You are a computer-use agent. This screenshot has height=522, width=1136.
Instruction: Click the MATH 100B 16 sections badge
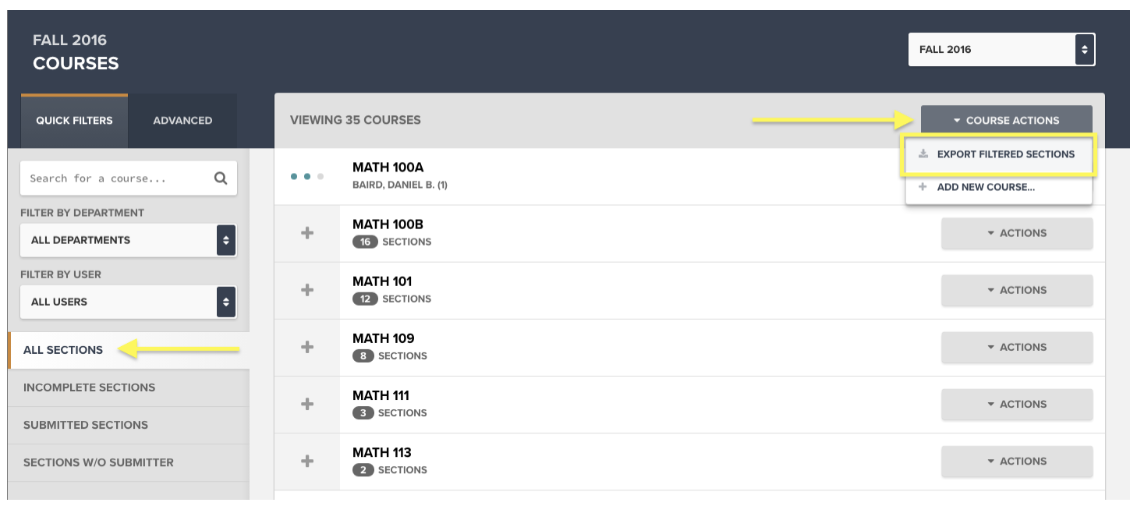365,242
